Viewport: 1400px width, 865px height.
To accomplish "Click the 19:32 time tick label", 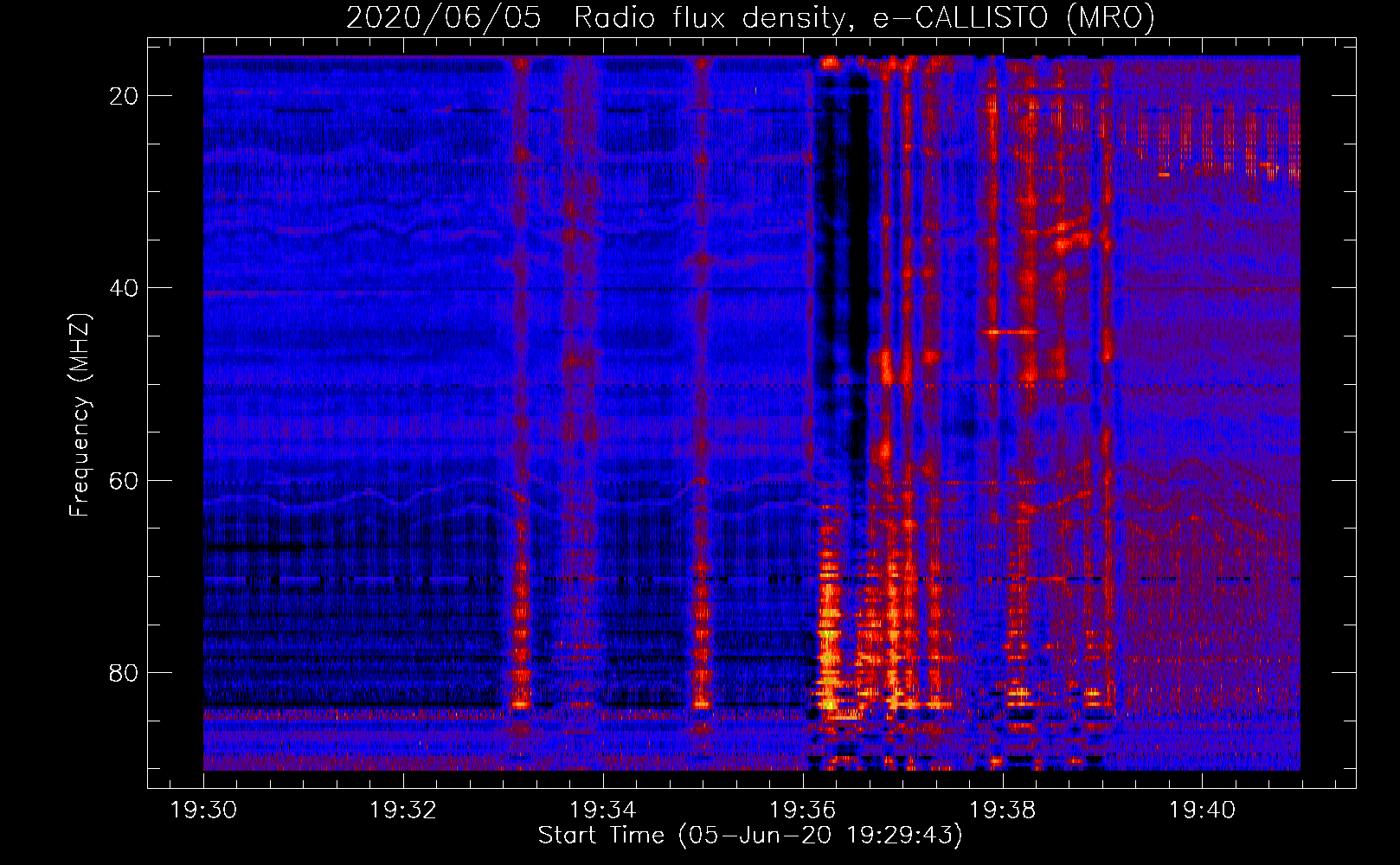I will coord(403,811).
